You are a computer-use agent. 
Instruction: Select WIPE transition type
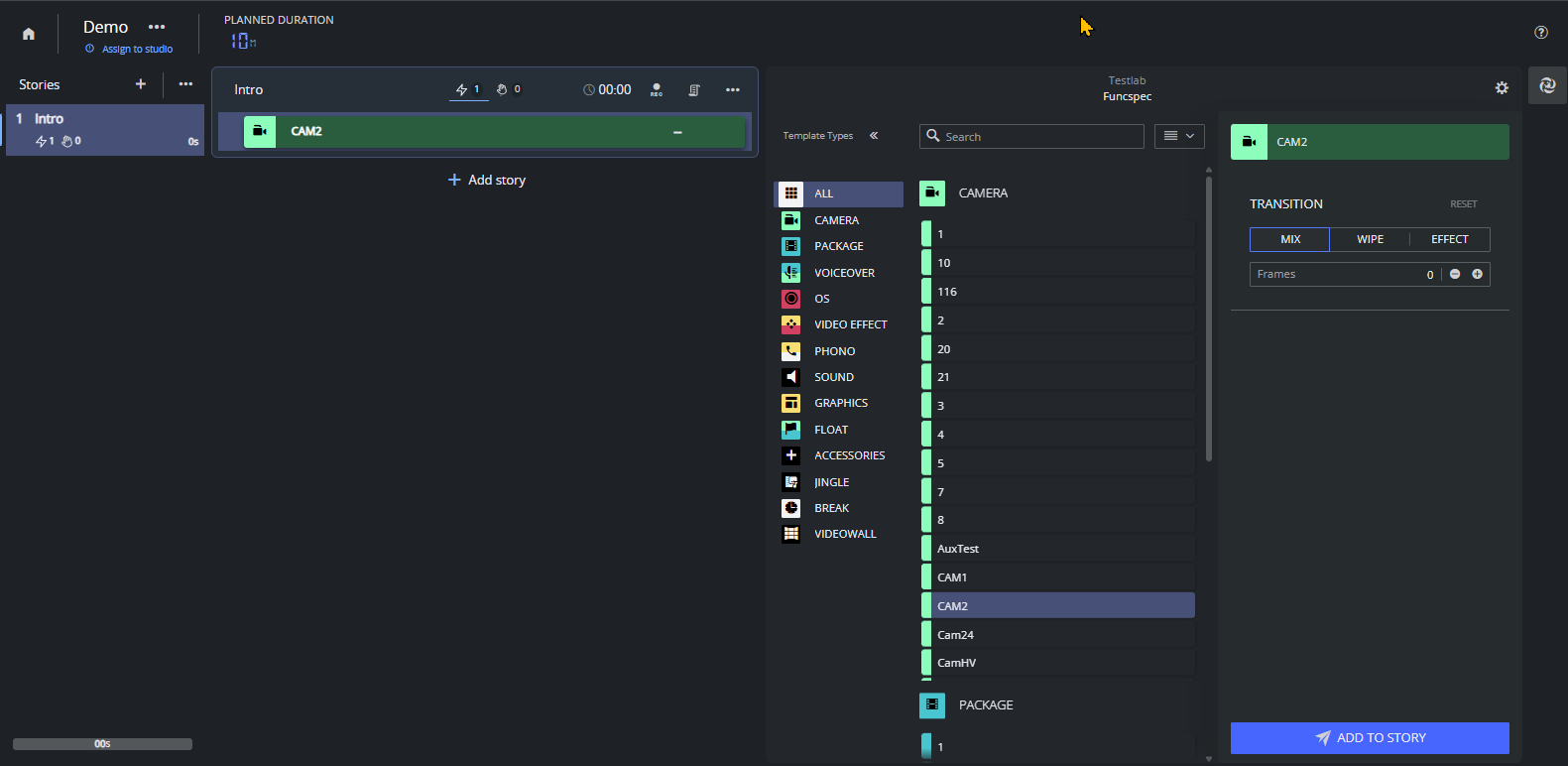[1370, 239]
